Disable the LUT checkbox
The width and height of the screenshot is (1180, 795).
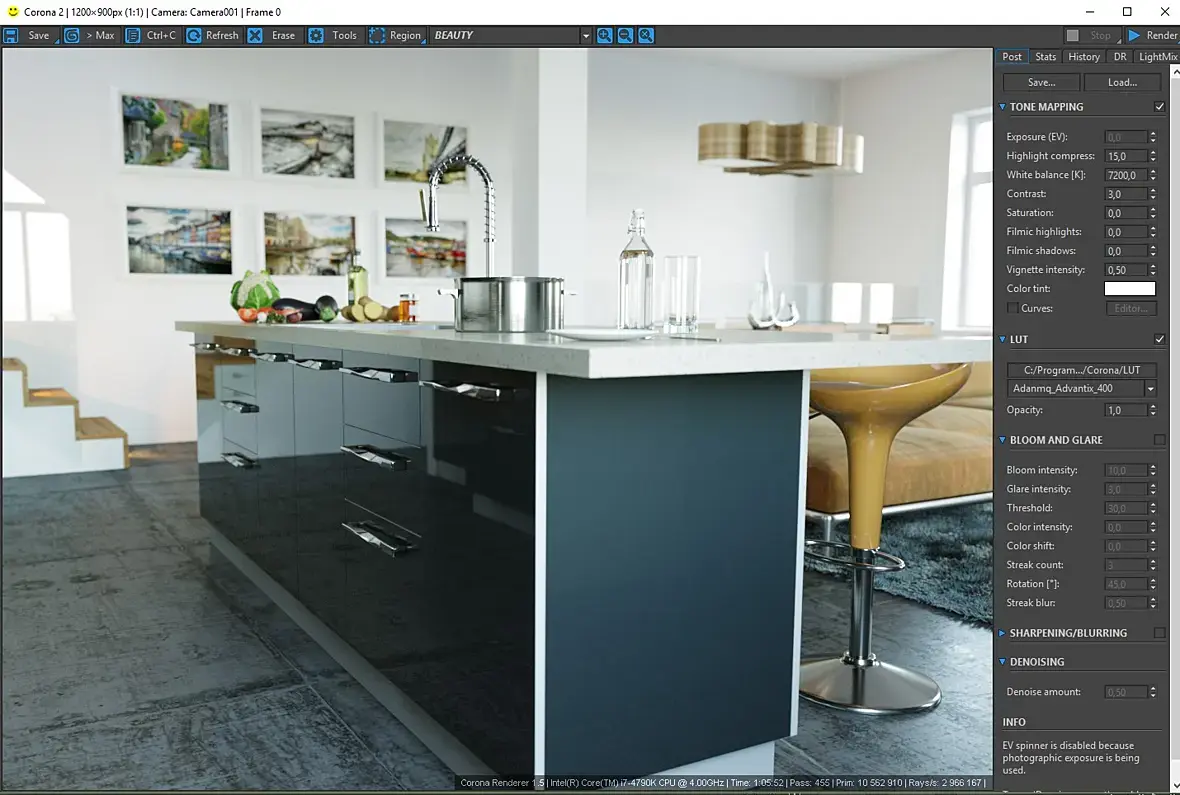[x=1160, y=340]
